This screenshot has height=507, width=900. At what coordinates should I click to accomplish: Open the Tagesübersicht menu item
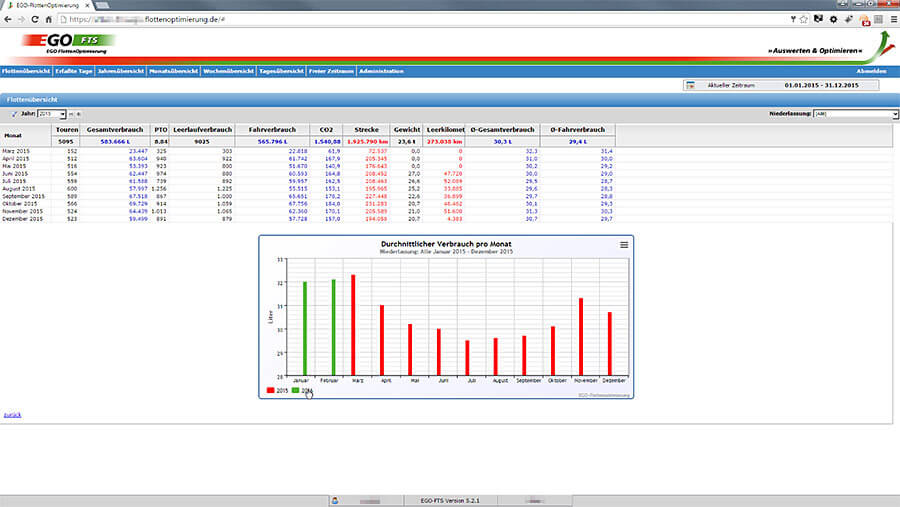pyautogui.click(x=281, y=71)
